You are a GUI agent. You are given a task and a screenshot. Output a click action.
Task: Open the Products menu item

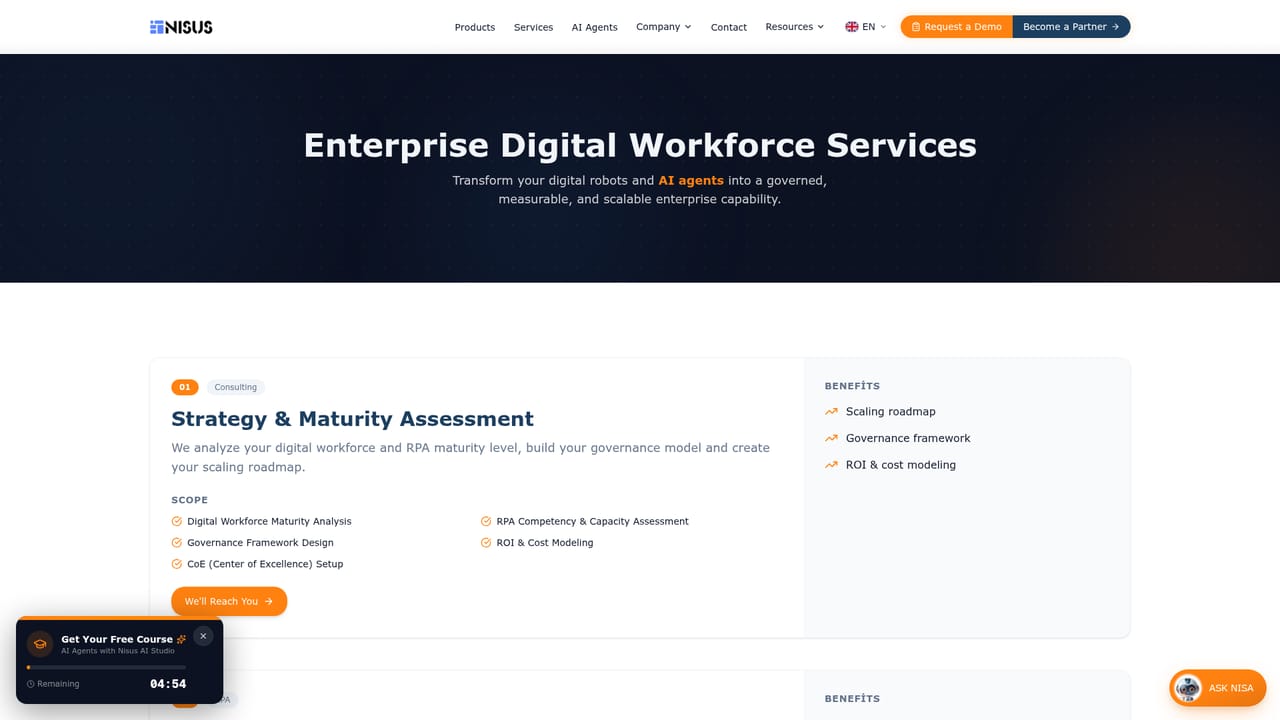click(475, 27)
